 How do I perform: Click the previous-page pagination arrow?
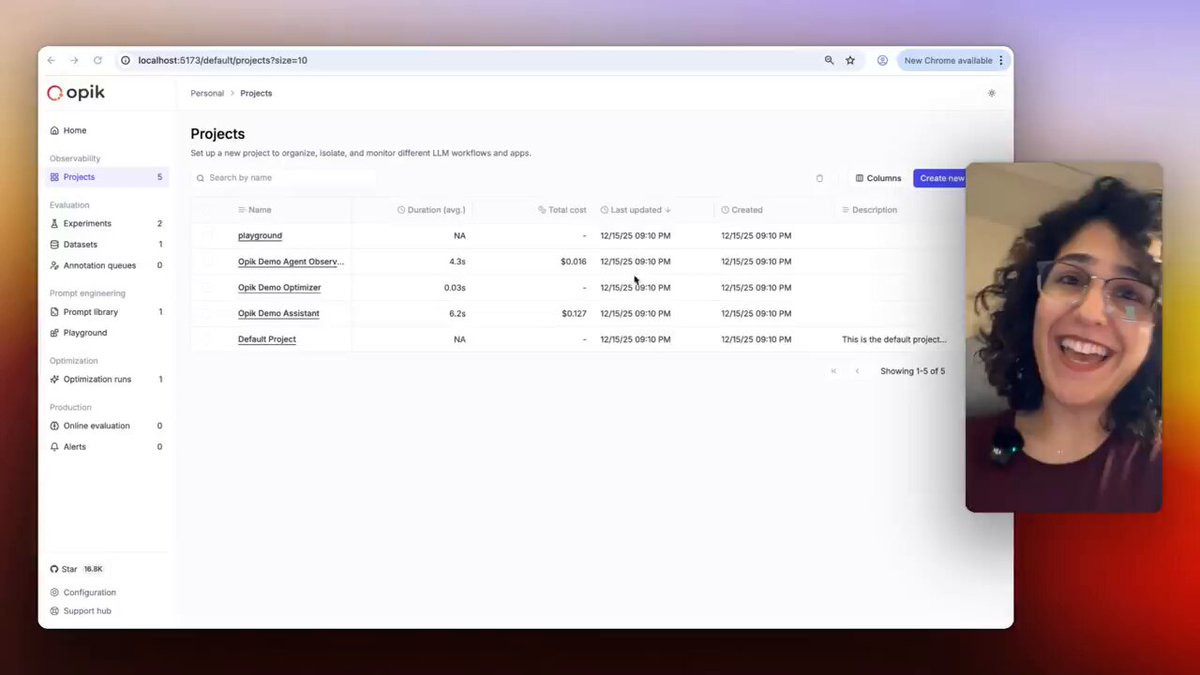857,371
